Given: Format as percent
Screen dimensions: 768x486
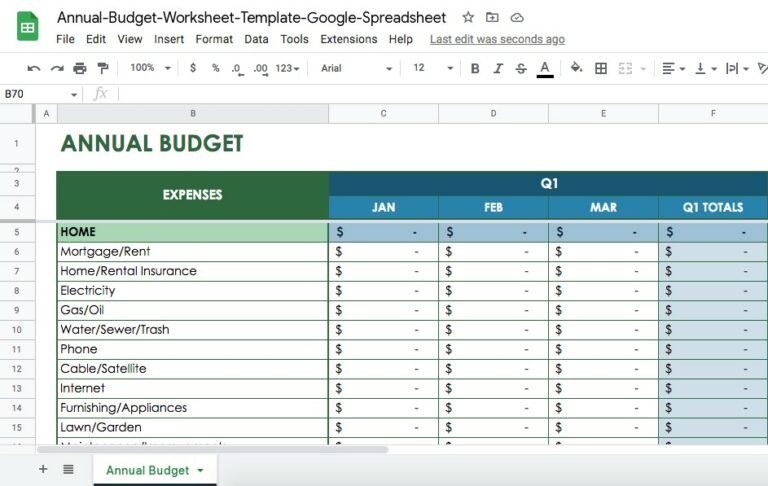Looking at the screenshot, I should [x=216, y=68].
